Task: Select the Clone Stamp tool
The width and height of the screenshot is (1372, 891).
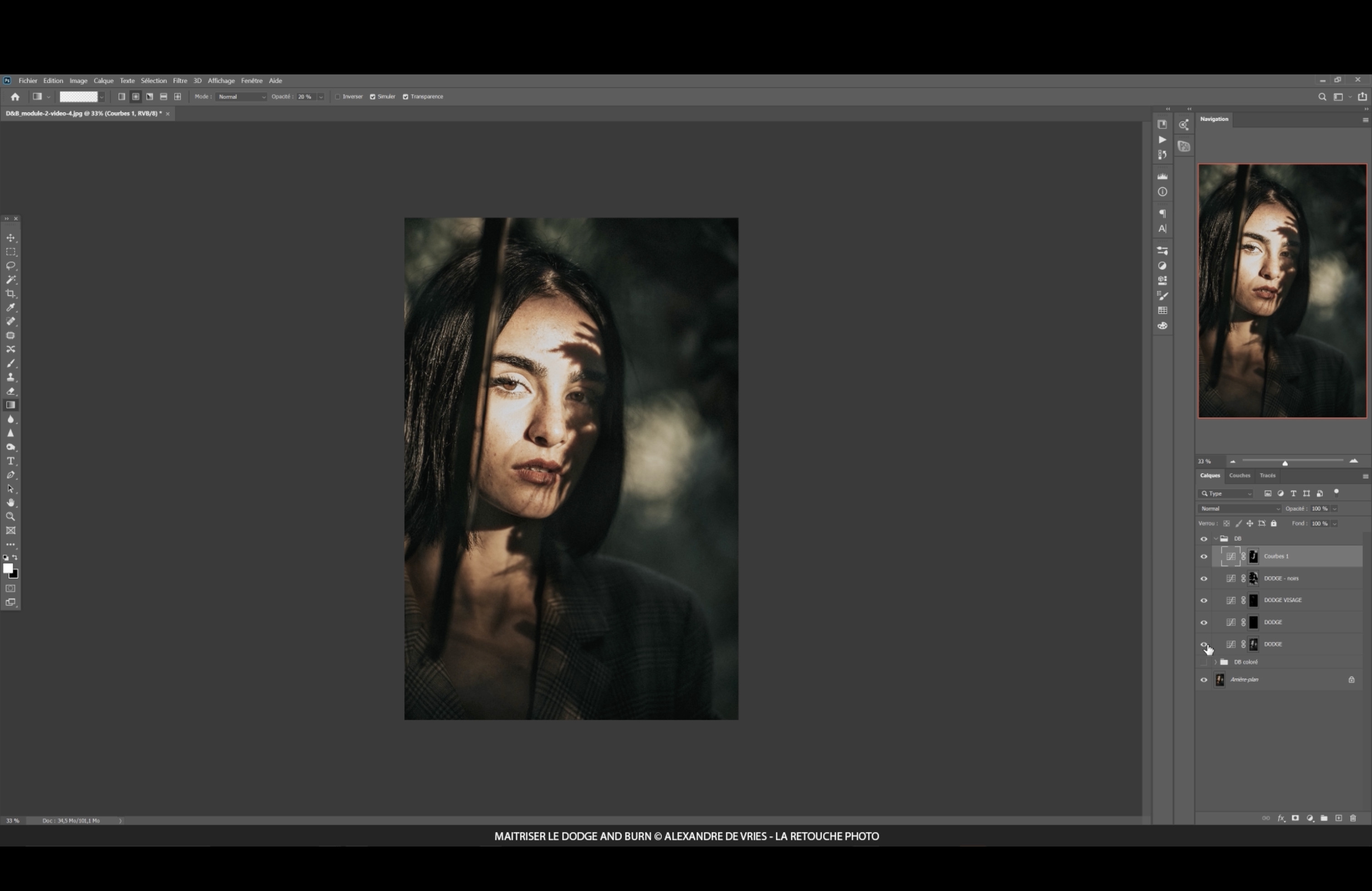Action: pos(11,377)
